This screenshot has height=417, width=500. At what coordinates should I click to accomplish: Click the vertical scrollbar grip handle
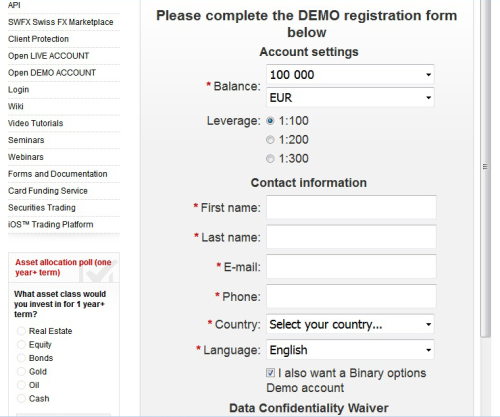coord(485,166)
